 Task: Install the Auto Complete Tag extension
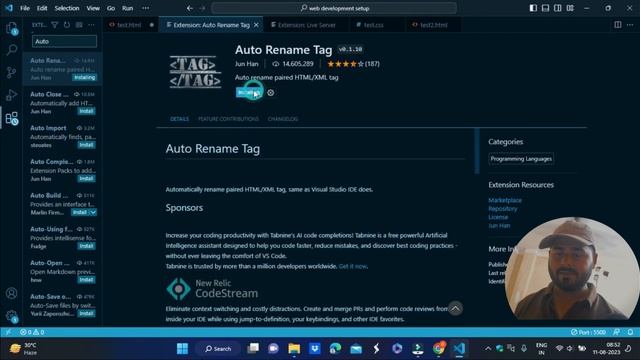(87, 178)
